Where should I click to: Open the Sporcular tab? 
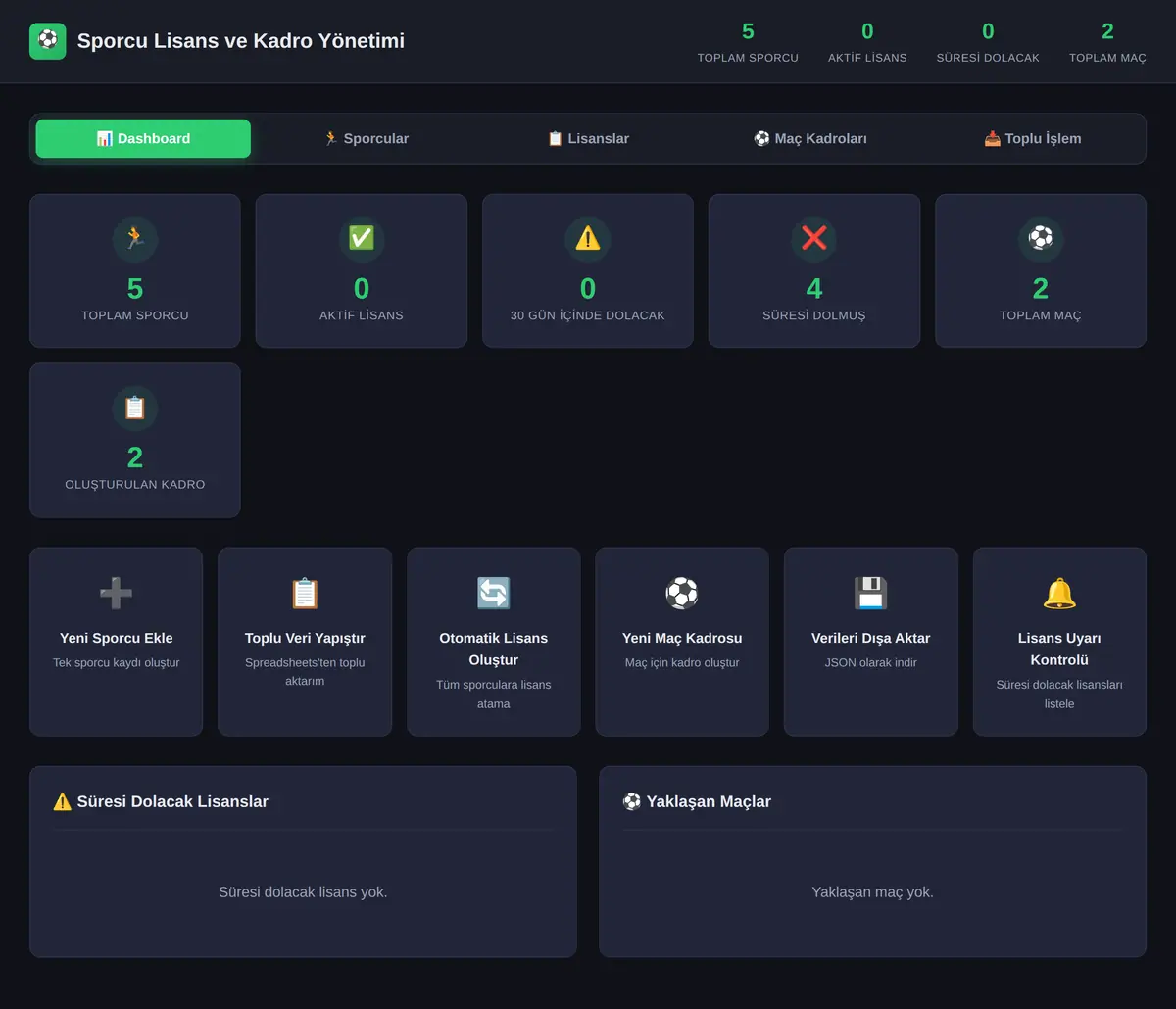[x=367, y=139]
